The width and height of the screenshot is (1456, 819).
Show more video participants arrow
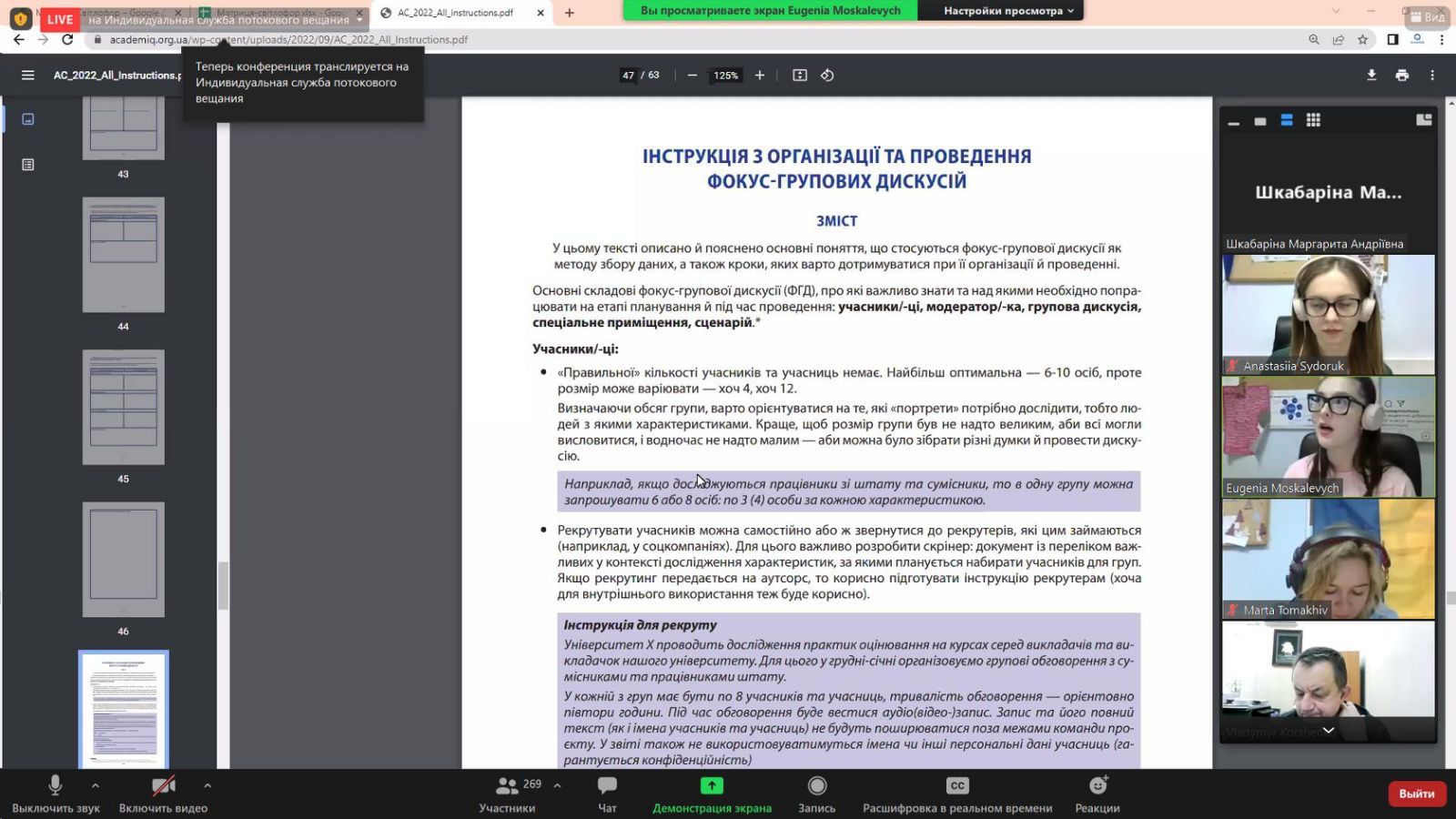1329,730
